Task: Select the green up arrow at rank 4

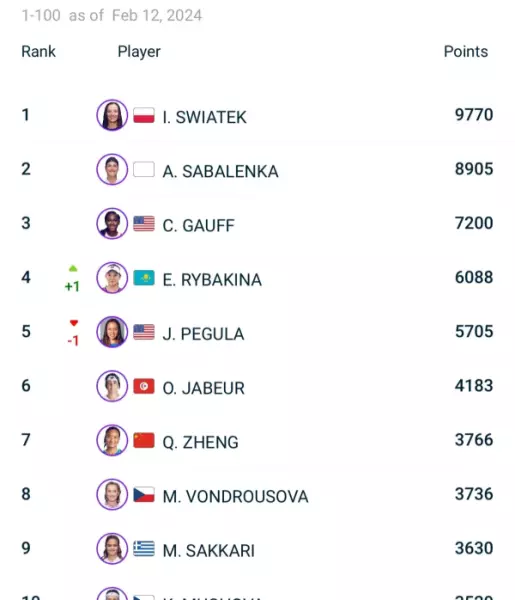Action: pos(73,269)
